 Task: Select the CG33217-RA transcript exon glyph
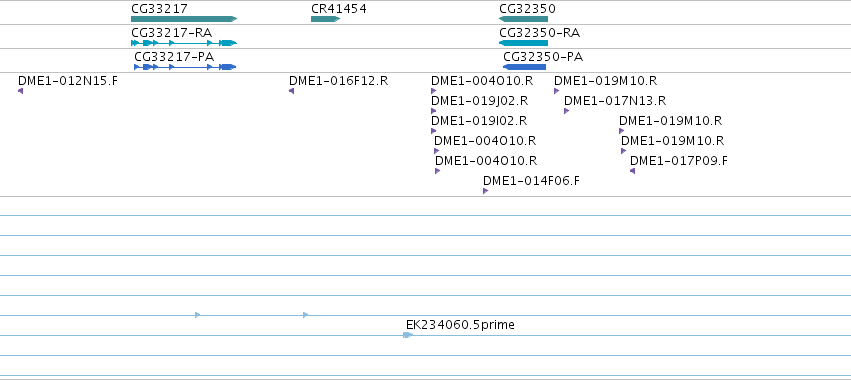pos(184,43)
